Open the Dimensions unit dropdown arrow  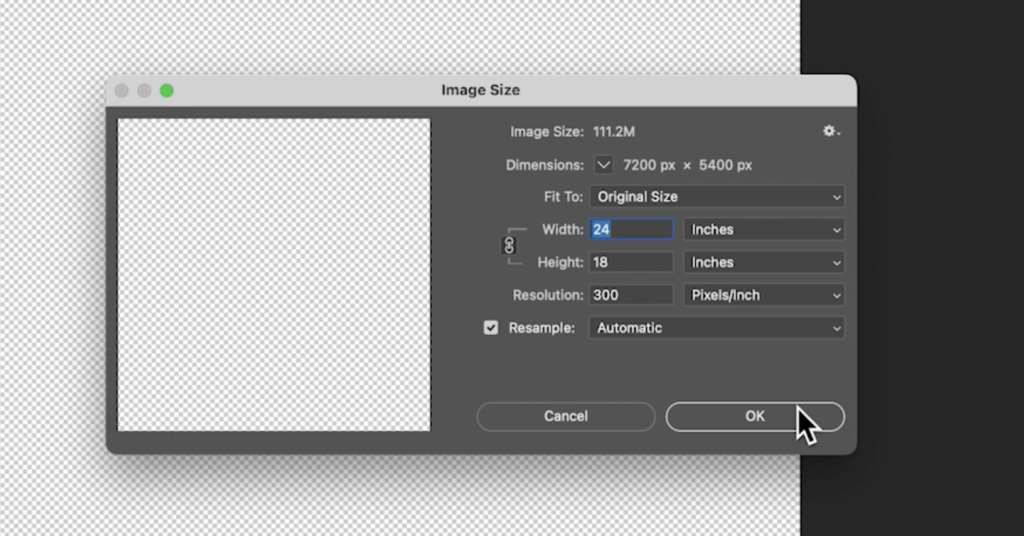[603, 165]
